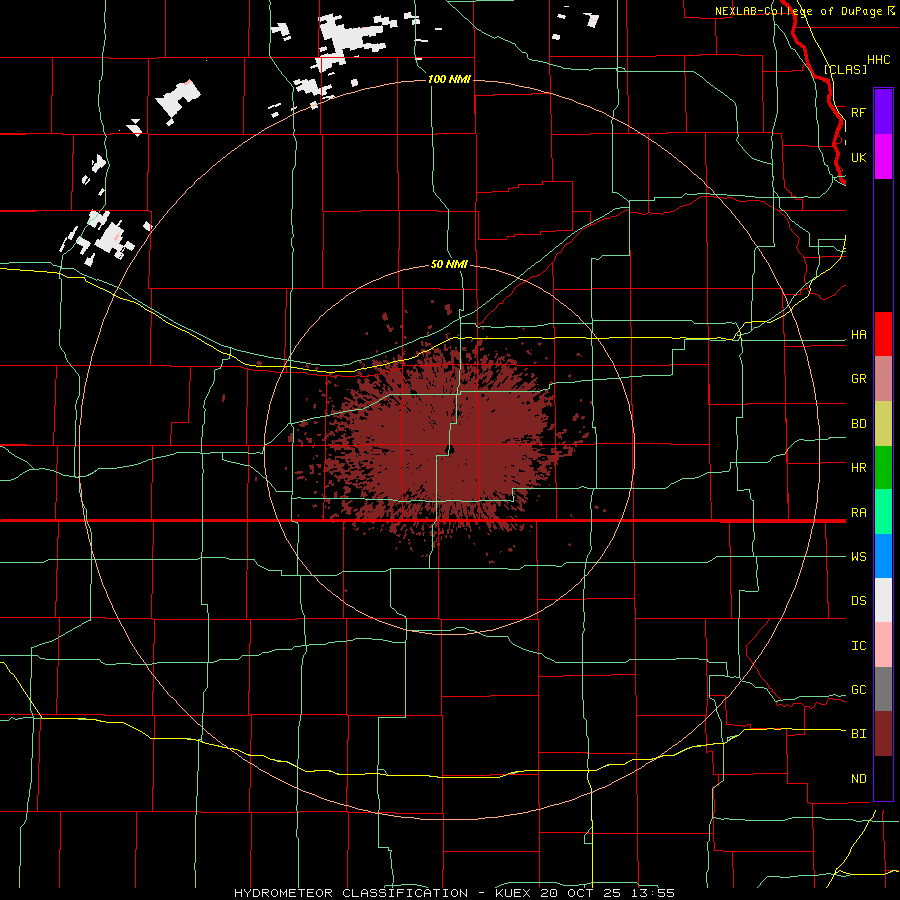Click the RF purple legend swatch
This screenshot has width=900, height=900.
coord(883,112)
